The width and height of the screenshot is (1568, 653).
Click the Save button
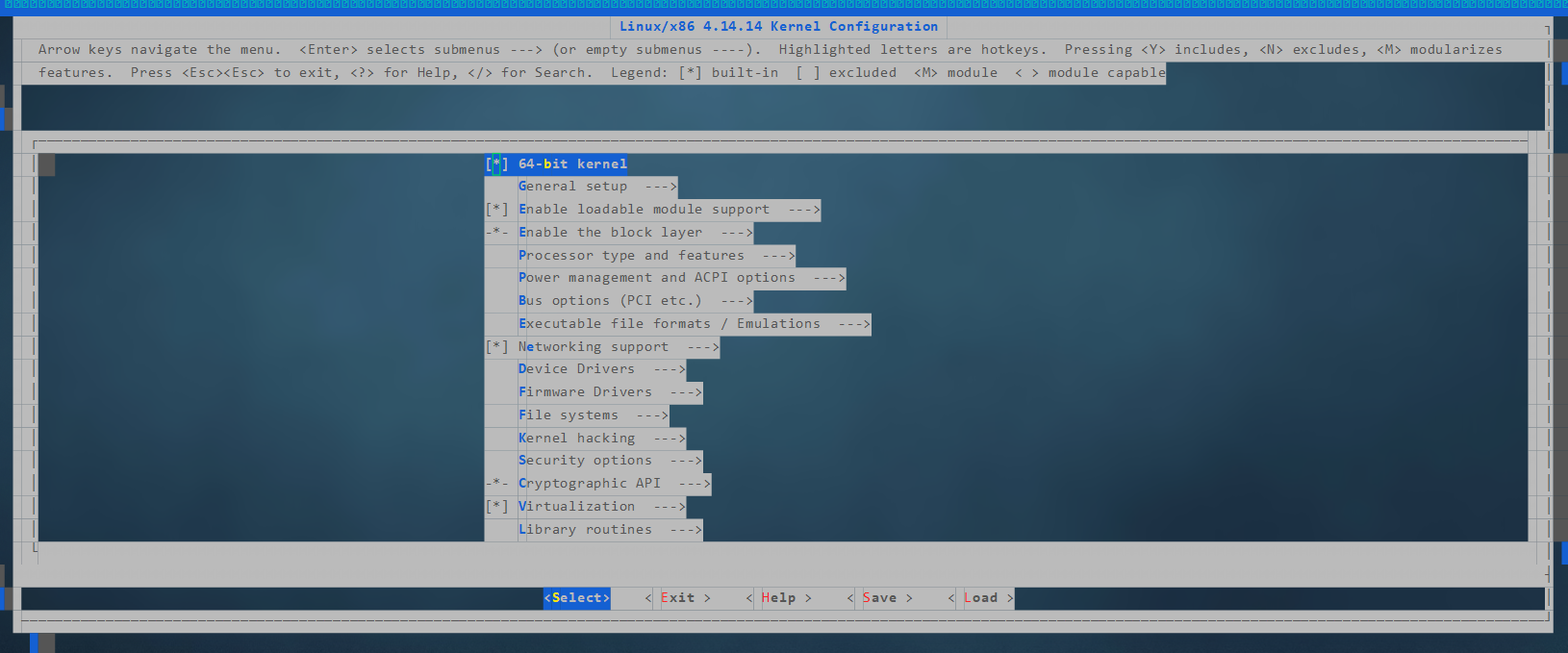point(880,598)
